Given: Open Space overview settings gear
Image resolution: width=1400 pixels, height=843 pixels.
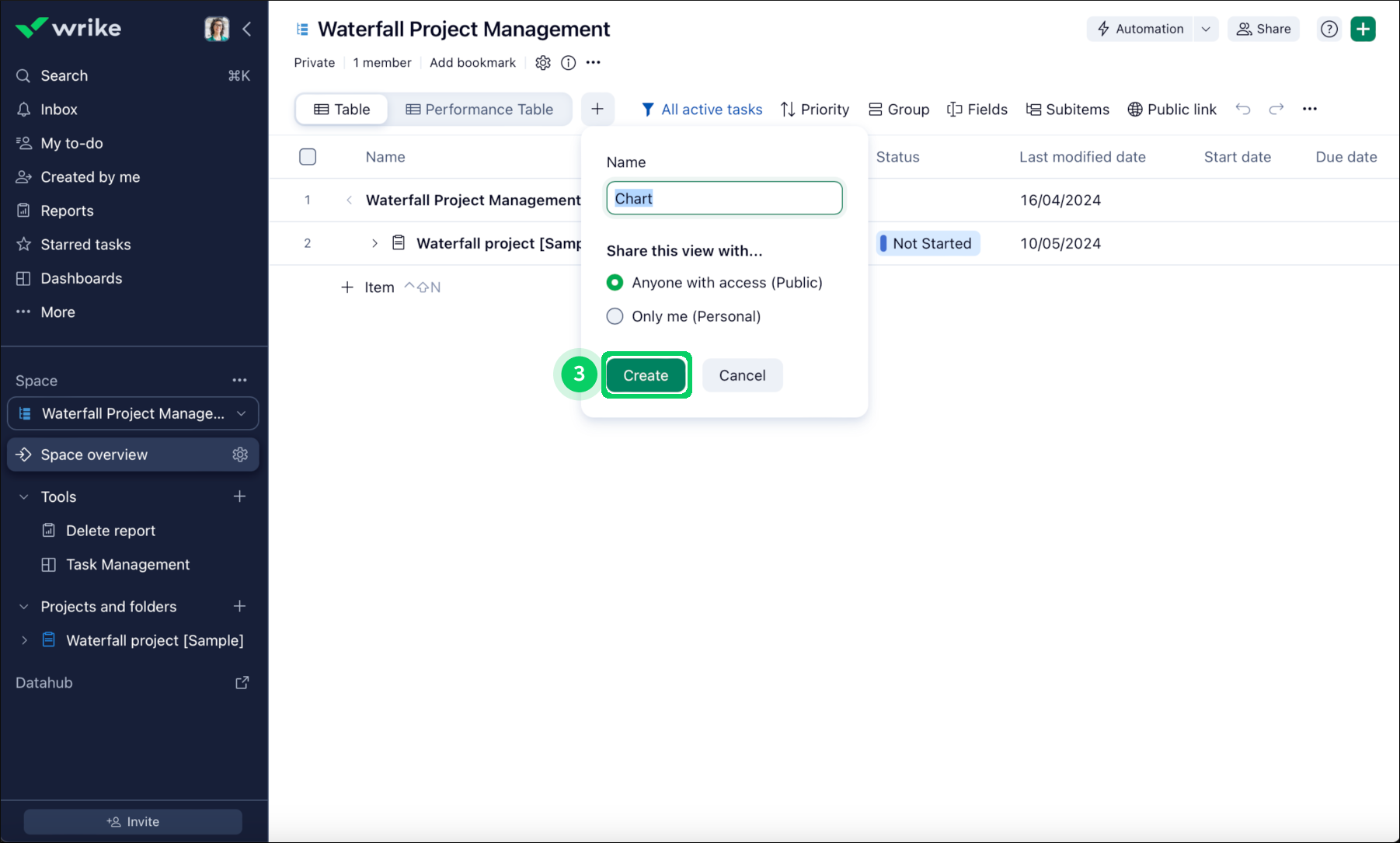Looking at the screenshot, I should pyautogui.click(x=240, y=455).
